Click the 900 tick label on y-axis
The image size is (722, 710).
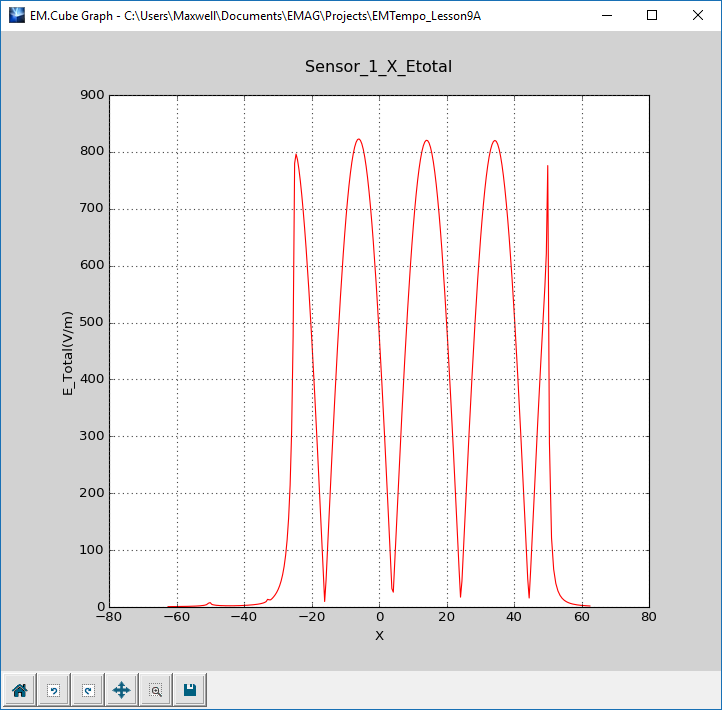click(x=93, y=96)
